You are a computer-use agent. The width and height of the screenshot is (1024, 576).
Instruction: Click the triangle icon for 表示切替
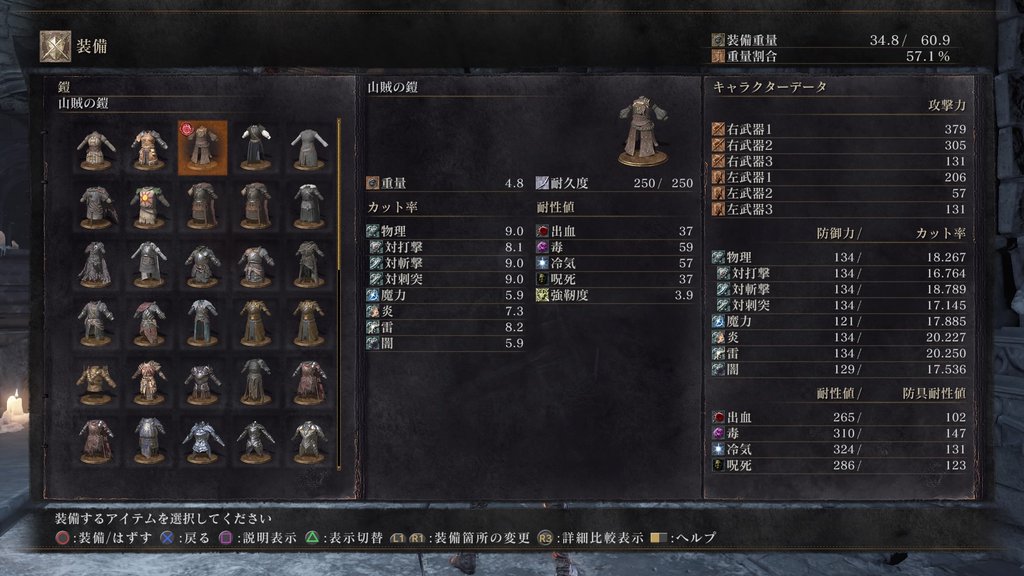click(x=312, y=538)
